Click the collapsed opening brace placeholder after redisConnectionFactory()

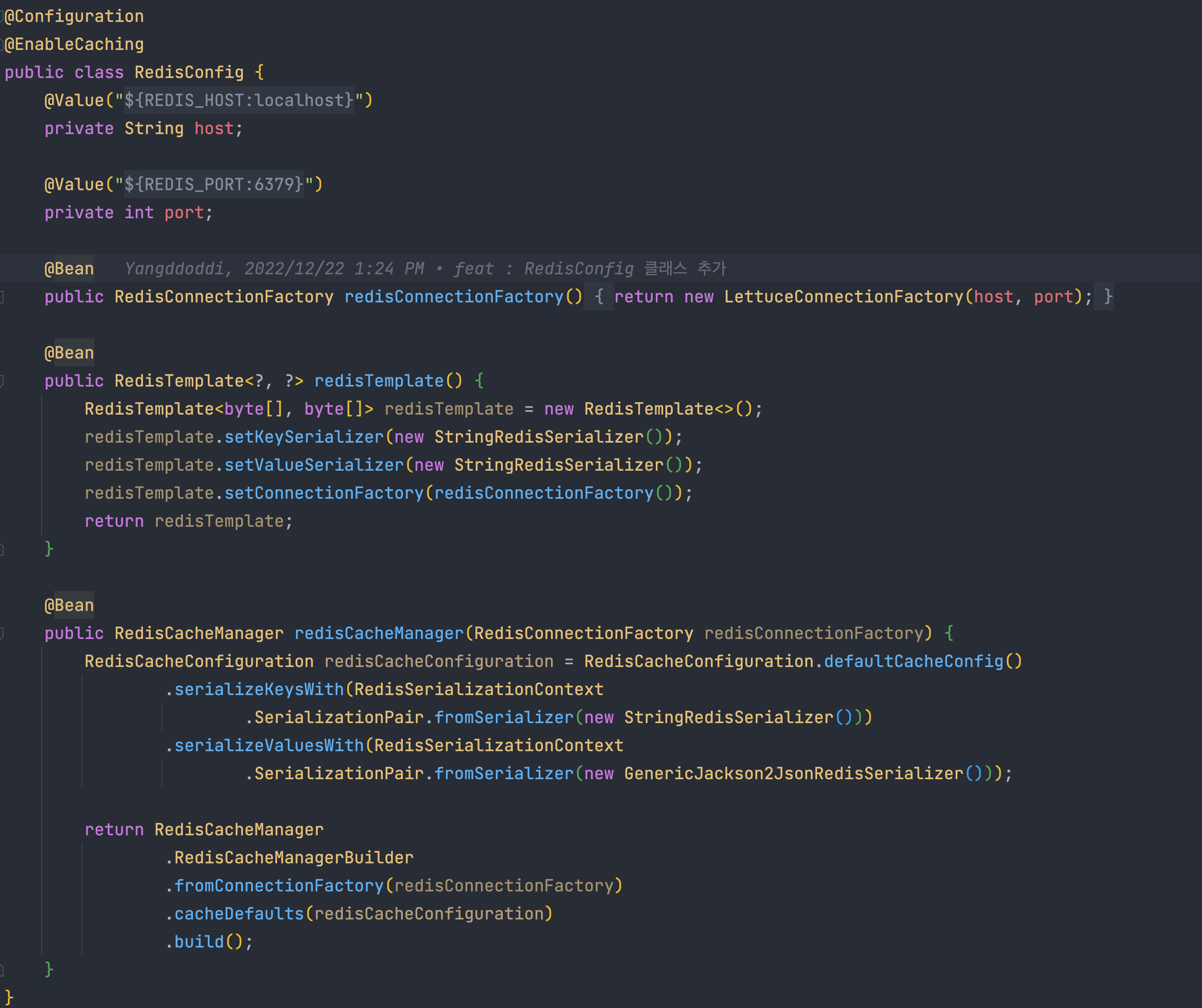pos(599,297)
